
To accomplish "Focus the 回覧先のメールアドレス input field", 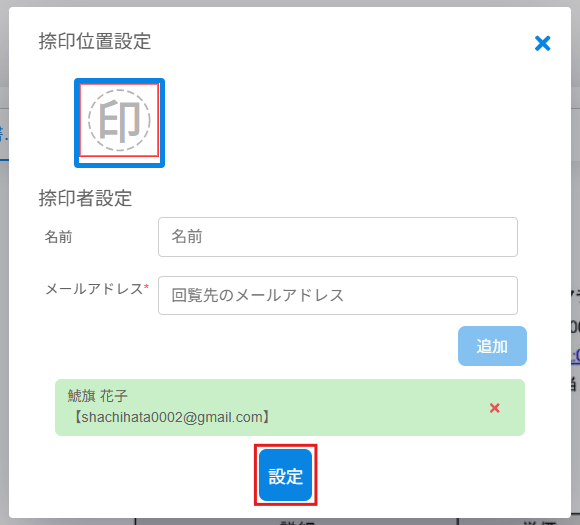I will 338,295.
